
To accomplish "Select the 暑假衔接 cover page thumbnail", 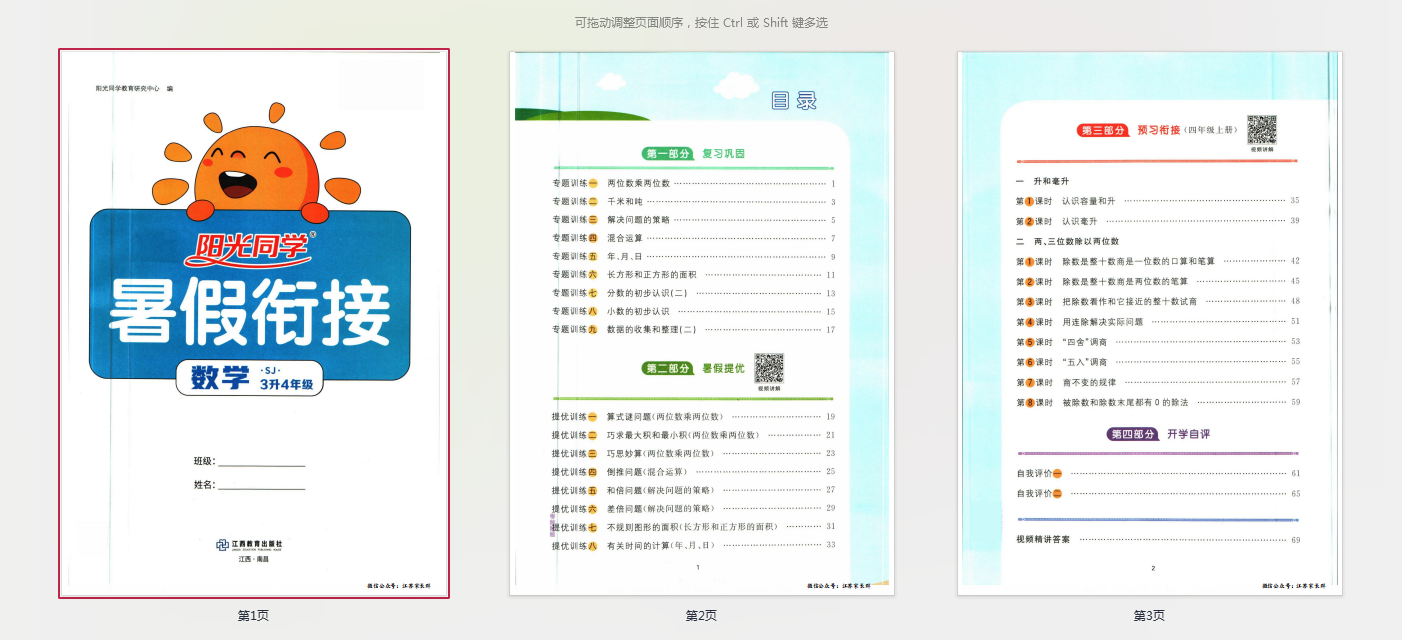I will tap(254, 323).
